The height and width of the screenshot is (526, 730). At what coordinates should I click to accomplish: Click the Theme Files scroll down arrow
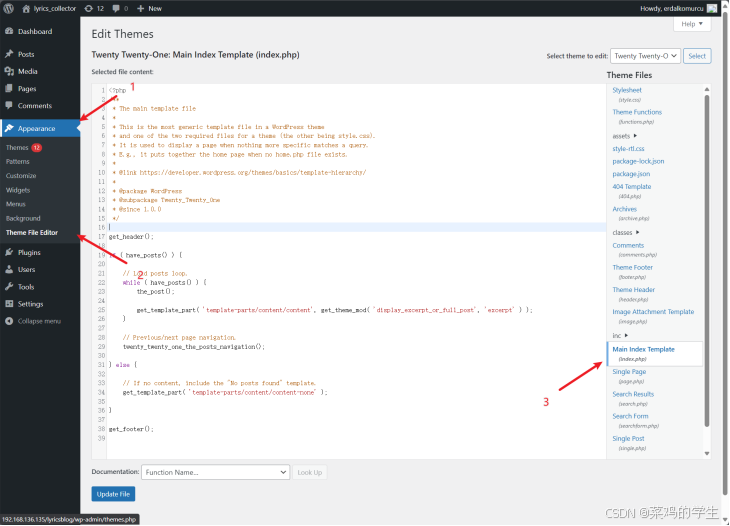pyautogui.click(x=707, y=454)
